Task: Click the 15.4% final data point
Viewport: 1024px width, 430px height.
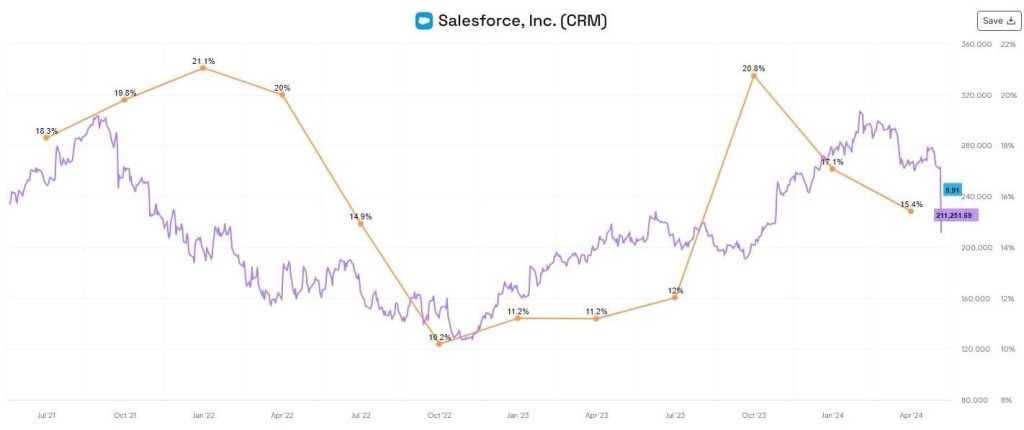Action: (910, 211)
